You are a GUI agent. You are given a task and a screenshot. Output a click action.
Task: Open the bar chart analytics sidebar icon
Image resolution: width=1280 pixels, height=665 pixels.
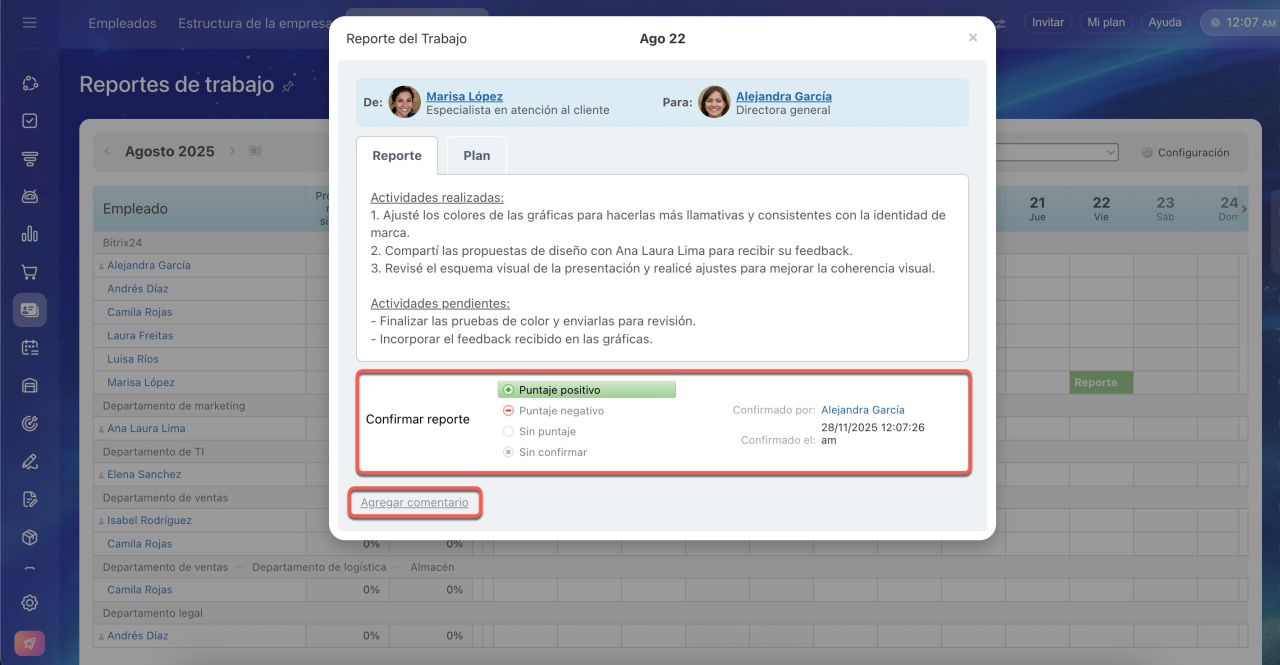(29, 234)
